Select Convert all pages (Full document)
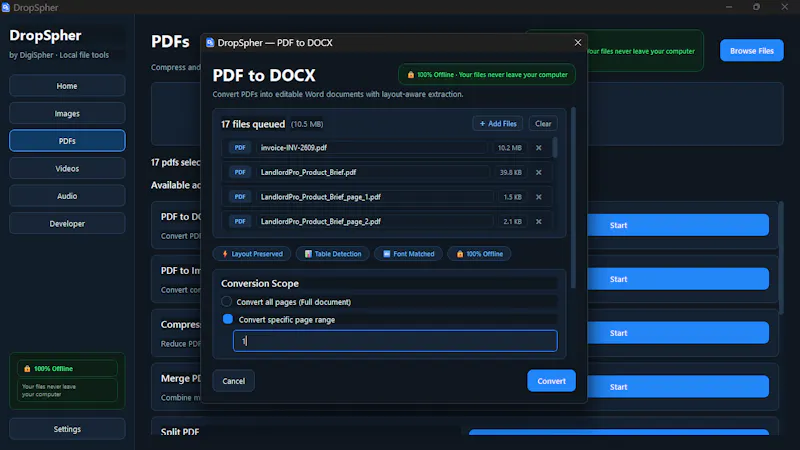This screenshot has height=450, width=800. 227,302
